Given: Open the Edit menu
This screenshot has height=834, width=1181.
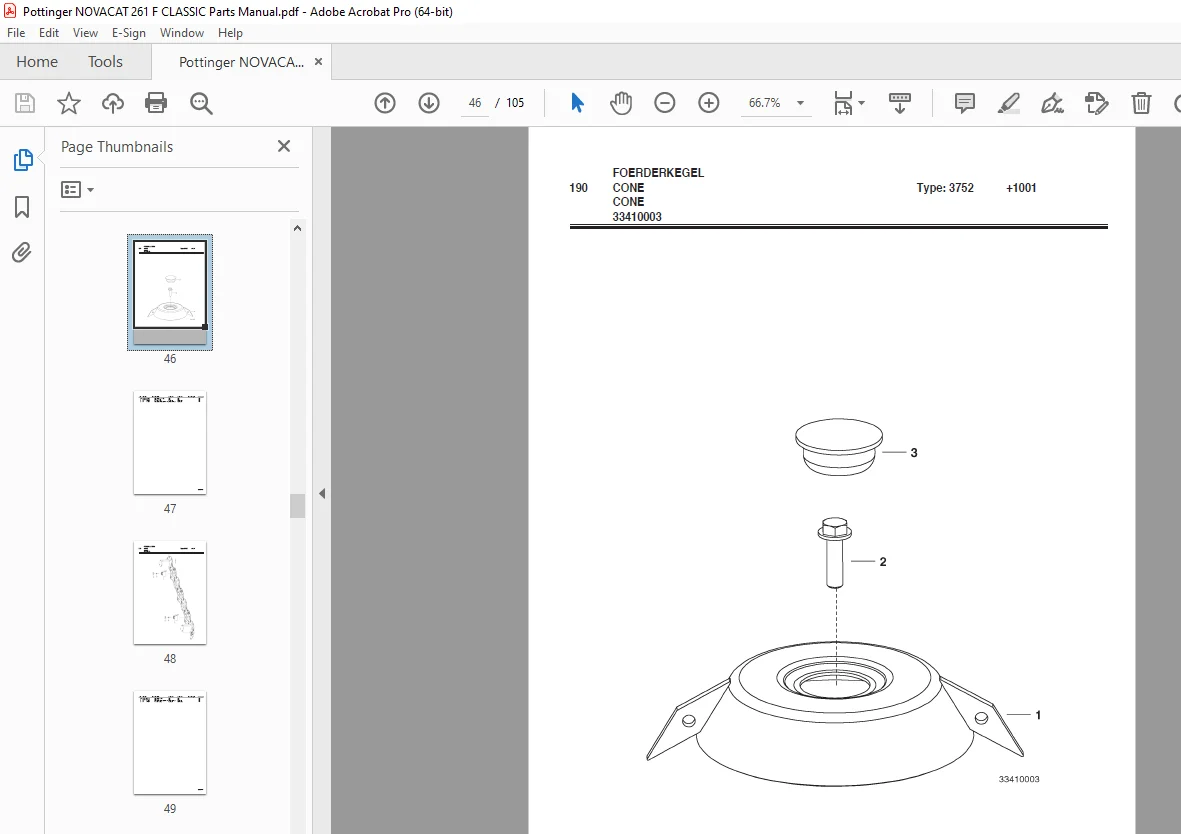Looking at the screenshot, I should [49, 32].
